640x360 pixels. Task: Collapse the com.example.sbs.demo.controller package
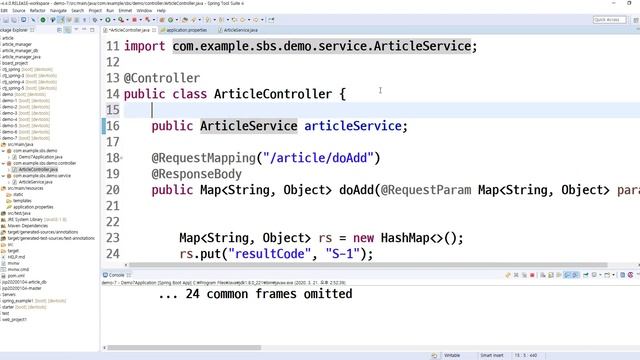tap(3, 163)
